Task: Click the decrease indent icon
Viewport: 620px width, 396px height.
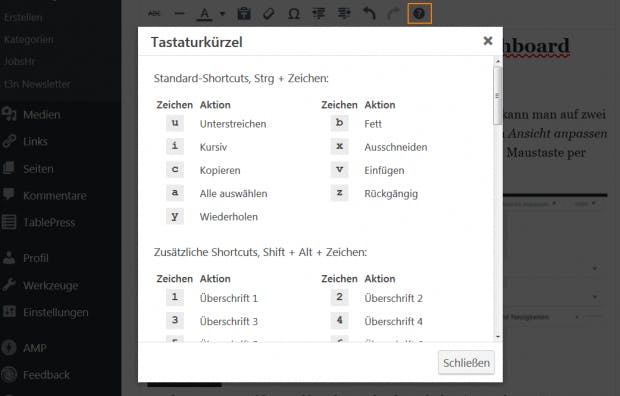Action: 319,14
